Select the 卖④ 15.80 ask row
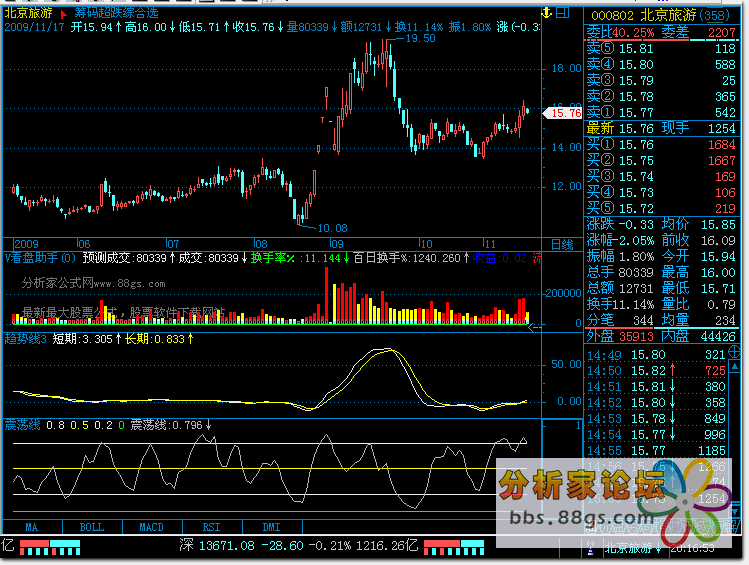Screen dimensions: 749x565 [661, 64]
